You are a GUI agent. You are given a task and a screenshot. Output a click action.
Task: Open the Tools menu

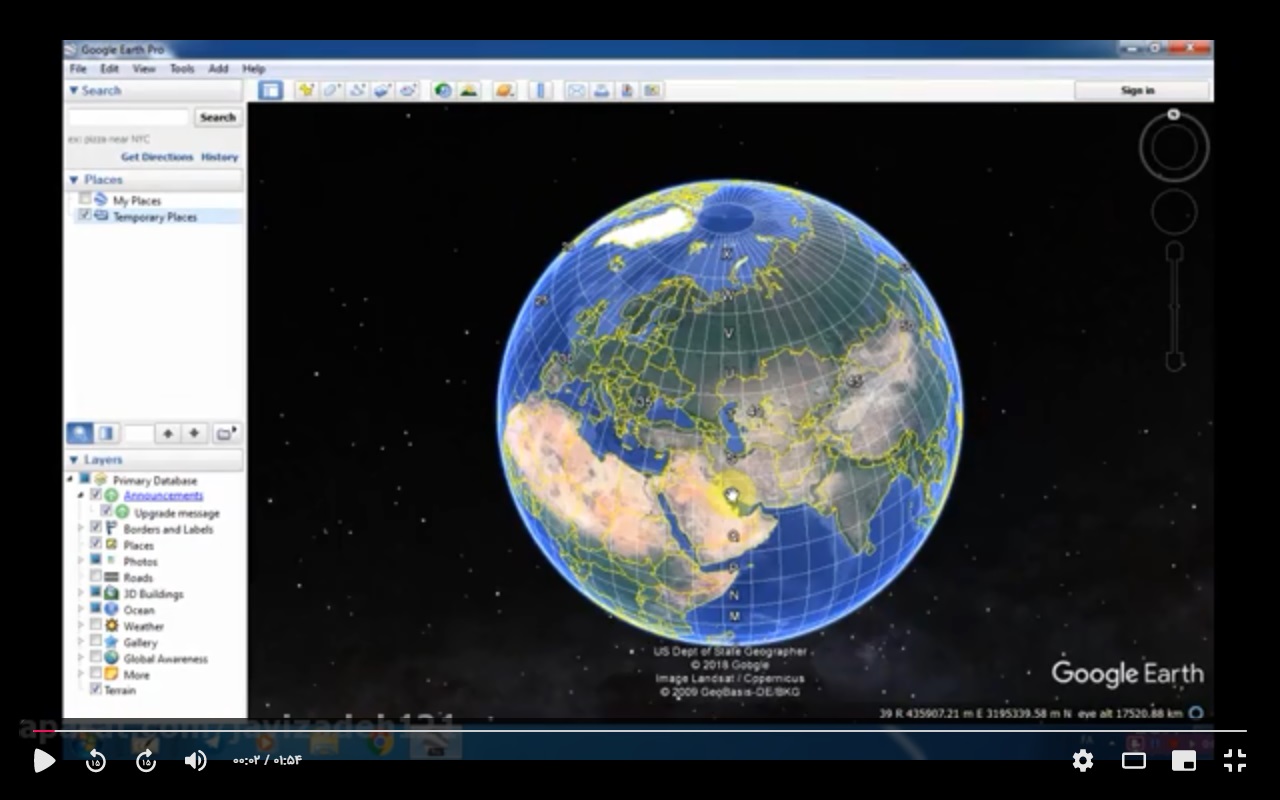point(181,69)
